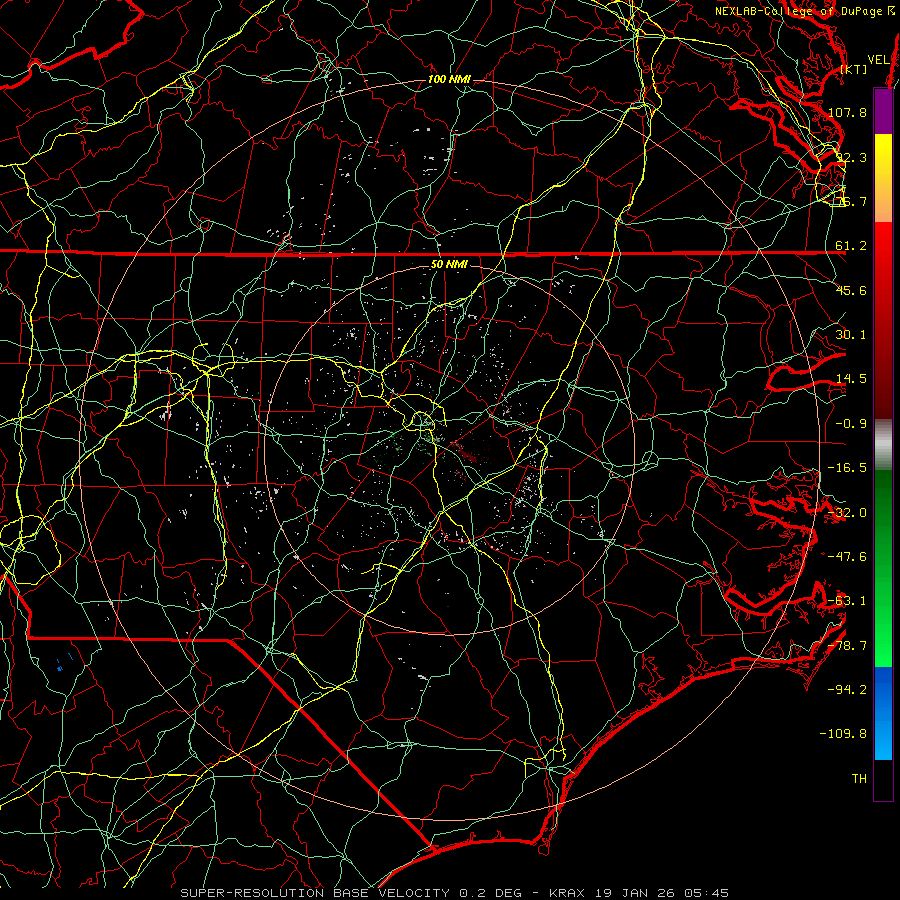
Task: Click the purple segment of the velocity color bar
Action: click(x=883, y=111)
